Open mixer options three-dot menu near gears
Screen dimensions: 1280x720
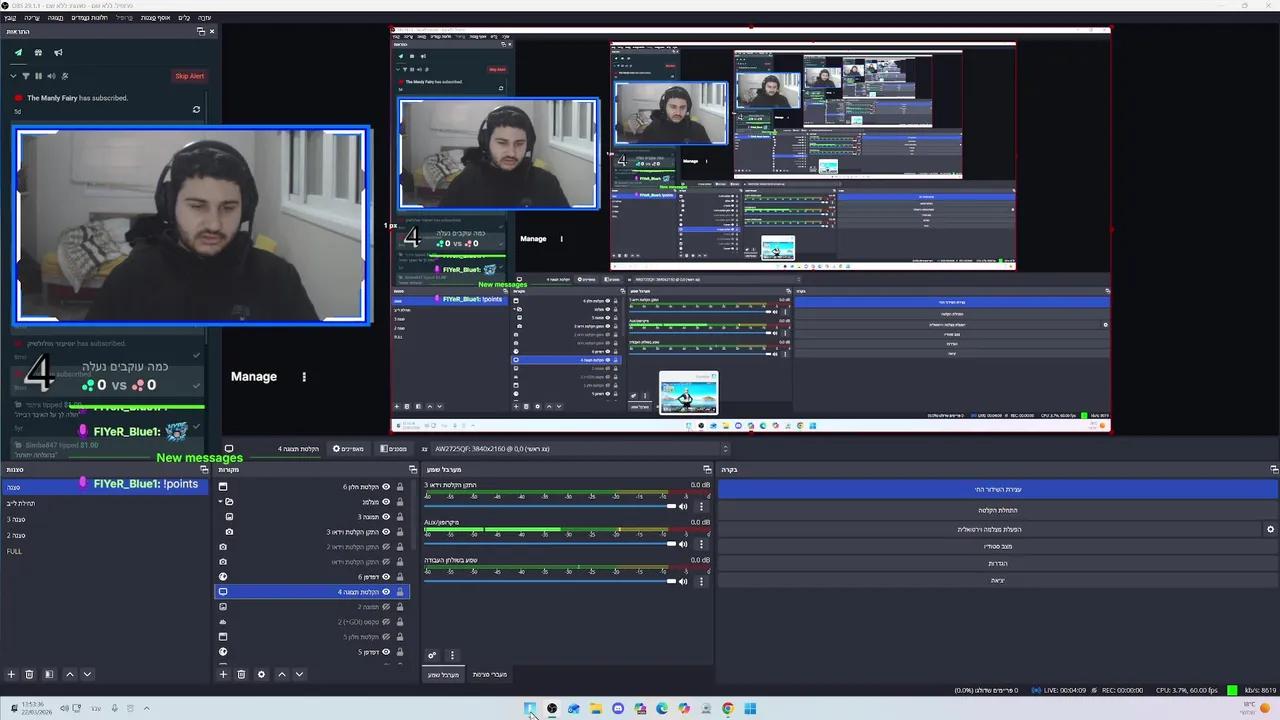click(x=452, y=656)
